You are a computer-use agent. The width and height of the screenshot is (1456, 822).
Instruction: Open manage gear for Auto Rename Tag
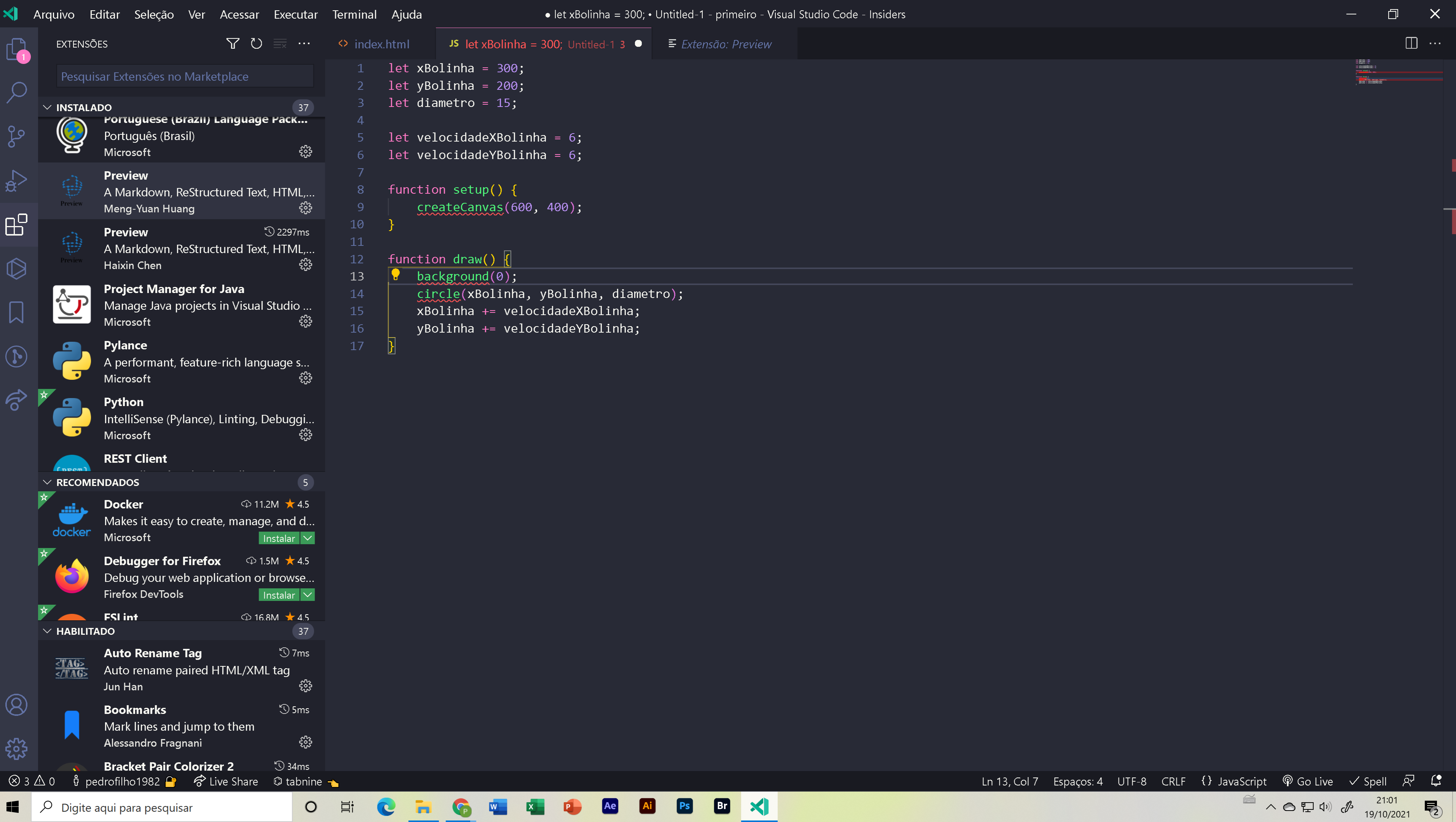306,686
